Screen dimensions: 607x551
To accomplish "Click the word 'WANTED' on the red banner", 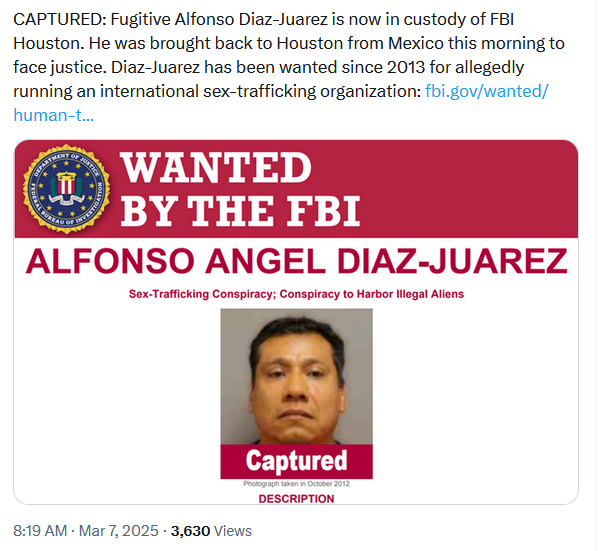I will (x=217, y=166).
